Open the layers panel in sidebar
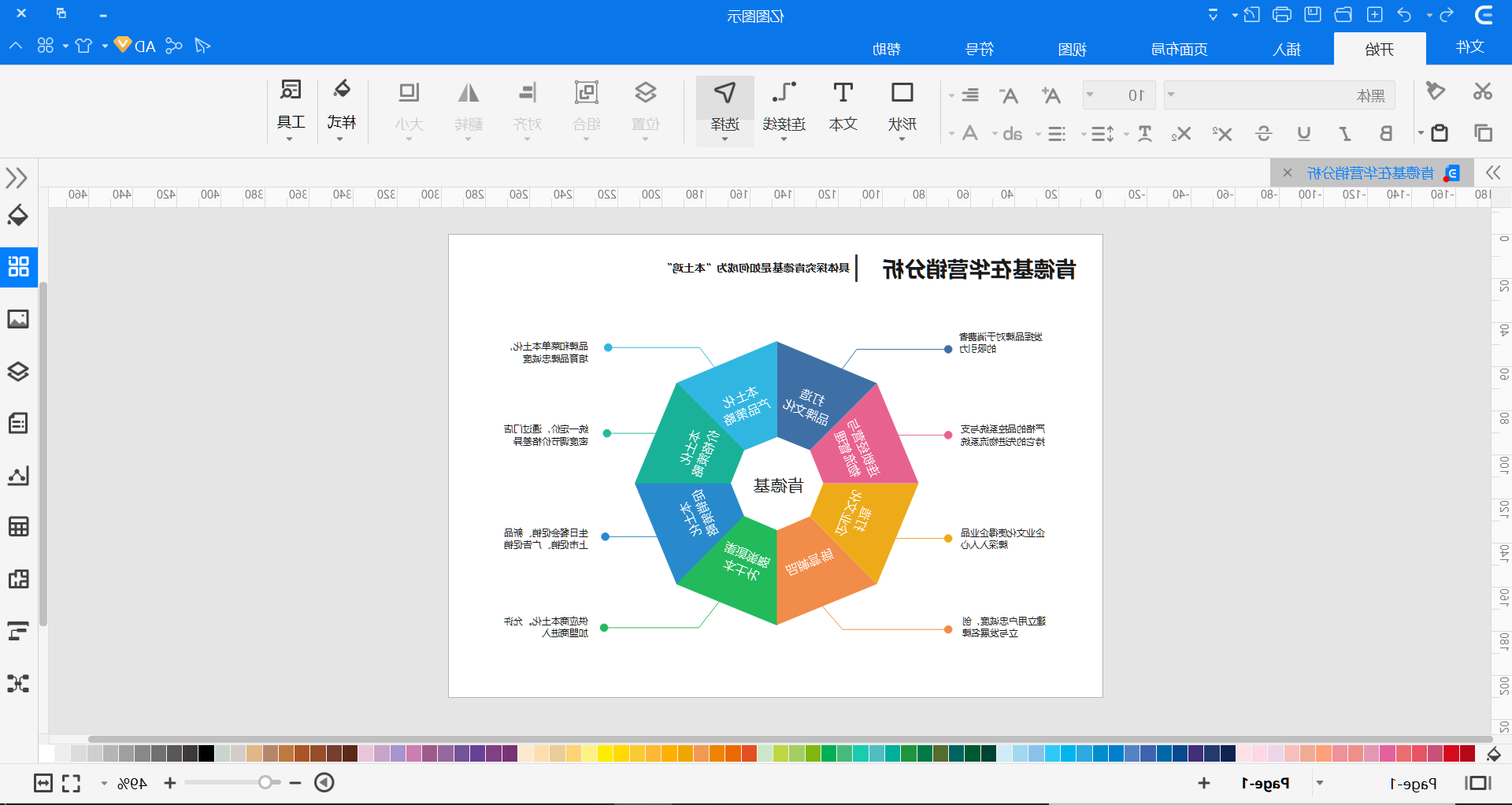Image resolution: width=1512 pixels, height=805 pixels. tap(18, 371)
